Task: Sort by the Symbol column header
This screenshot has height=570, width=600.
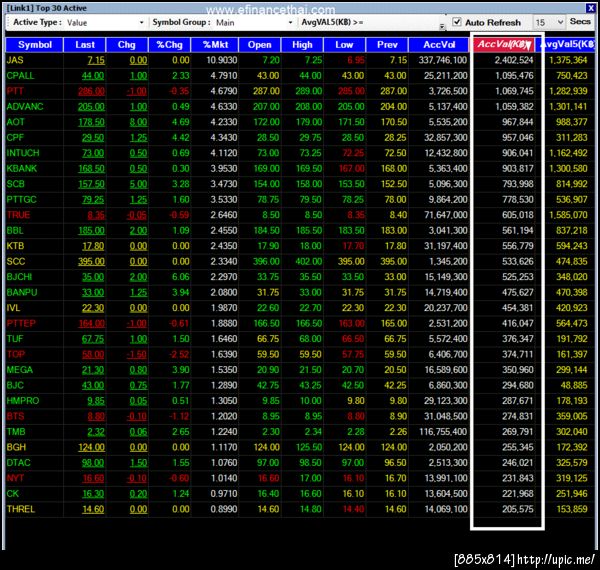Action: (x=34, y=45)
